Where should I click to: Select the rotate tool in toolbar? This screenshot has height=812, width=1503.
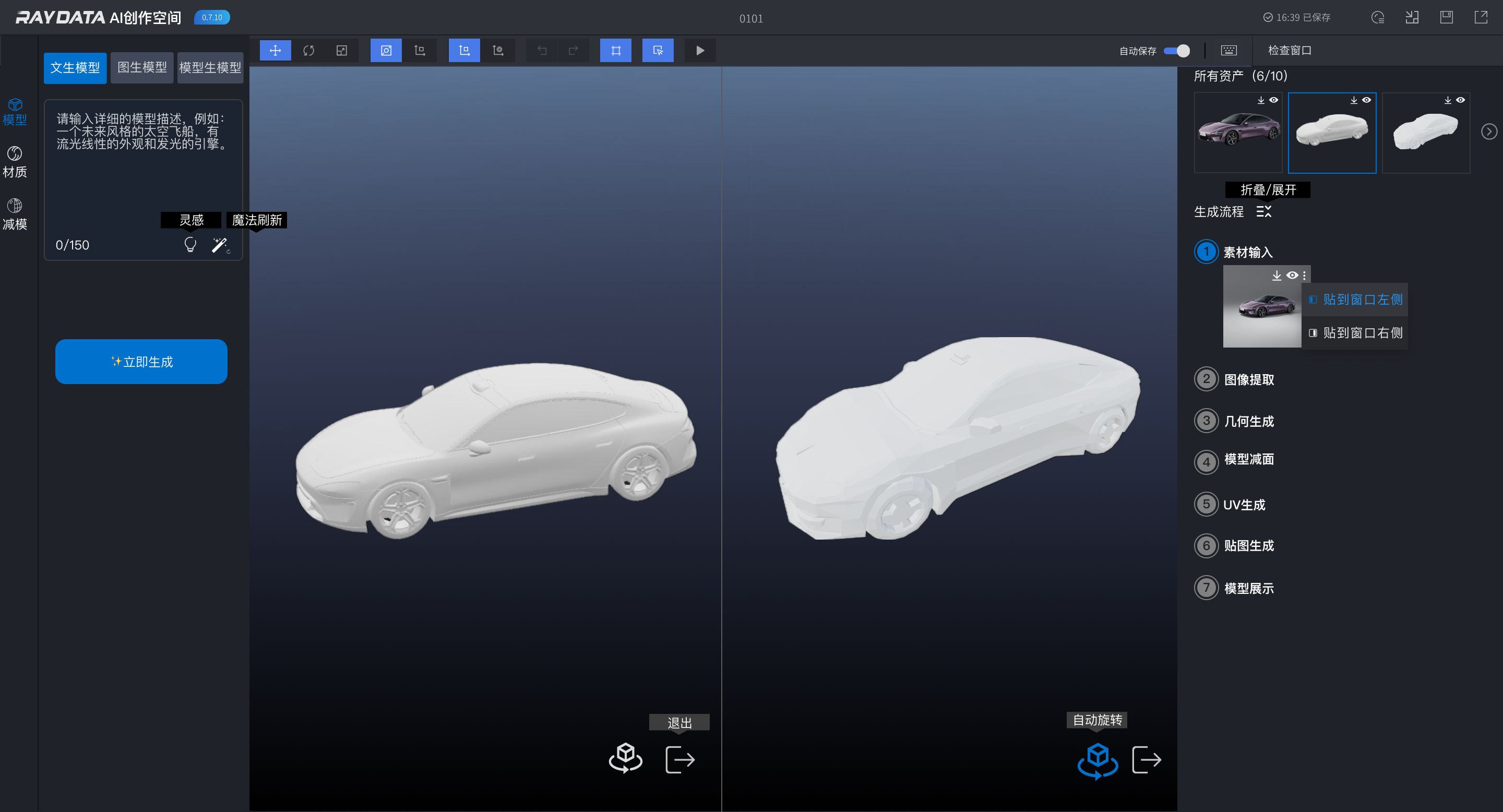point(308,51)
